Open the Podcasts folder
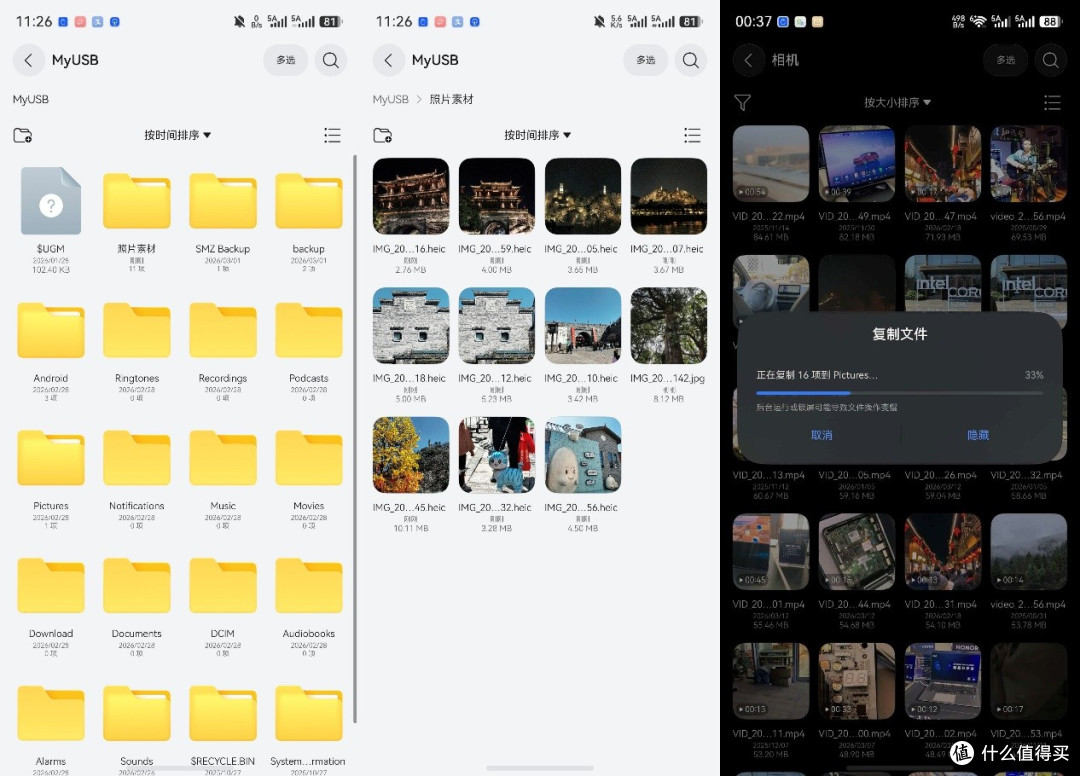The width and height of the screenshot is (1080, 776). pyautogui.click(x=309, y=331)
